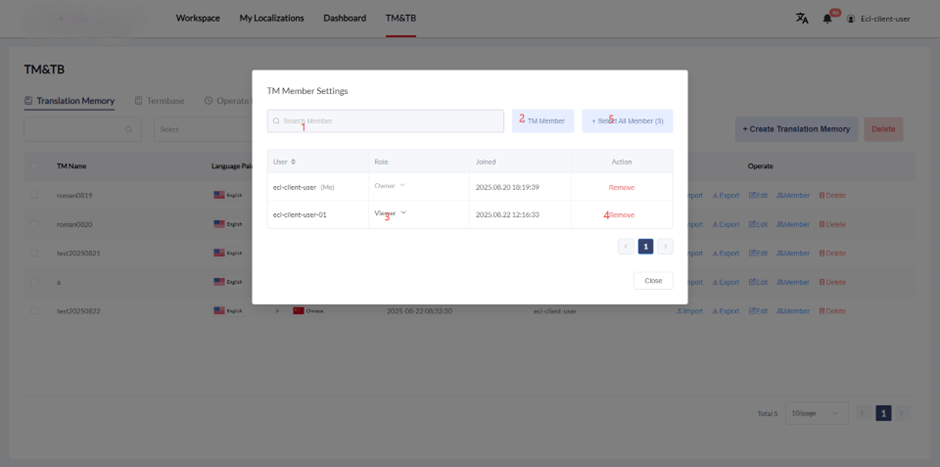Open the 10/page page size dropdown
940x467 pixels.
click(817, 413)
